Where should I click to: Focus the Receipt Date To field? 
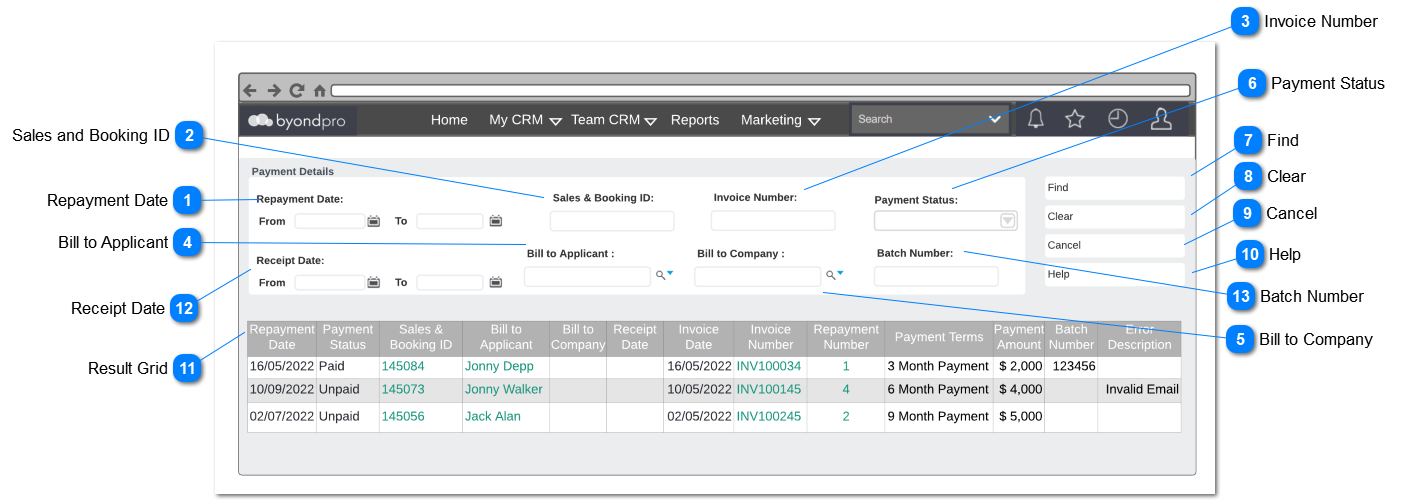pyautogui.click(x=450, y=283)
